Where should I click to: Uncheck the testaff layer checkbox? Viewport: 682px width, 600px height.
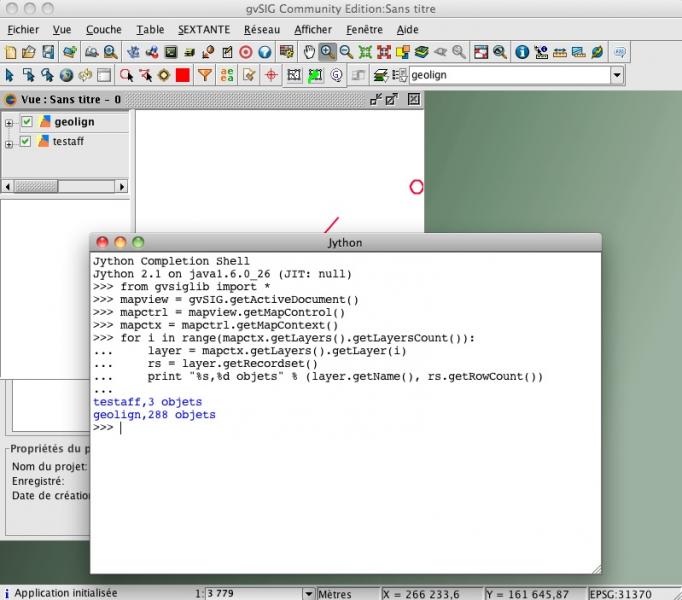pyautogui.click(x=27, y=141)
